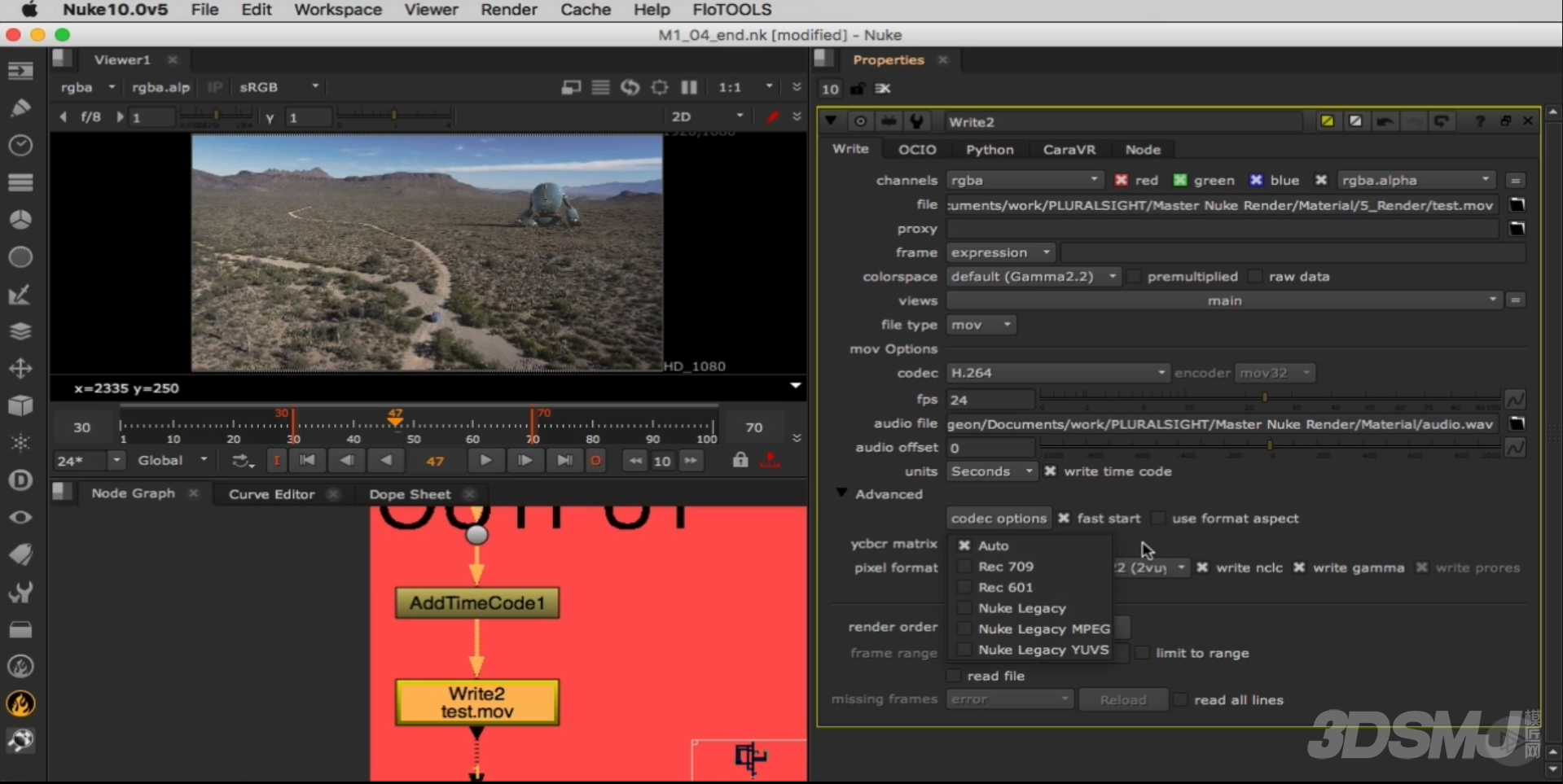Browse for the audio file folder icon

tap(1517, 423)
